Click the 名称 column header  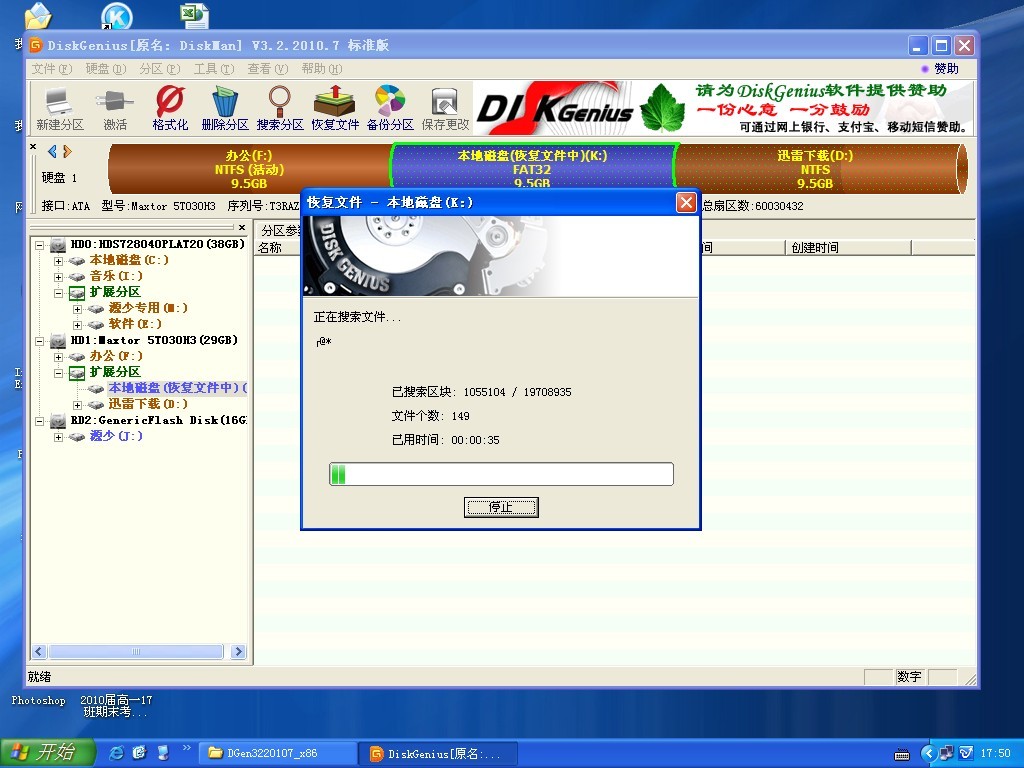(x=277, y=248)
